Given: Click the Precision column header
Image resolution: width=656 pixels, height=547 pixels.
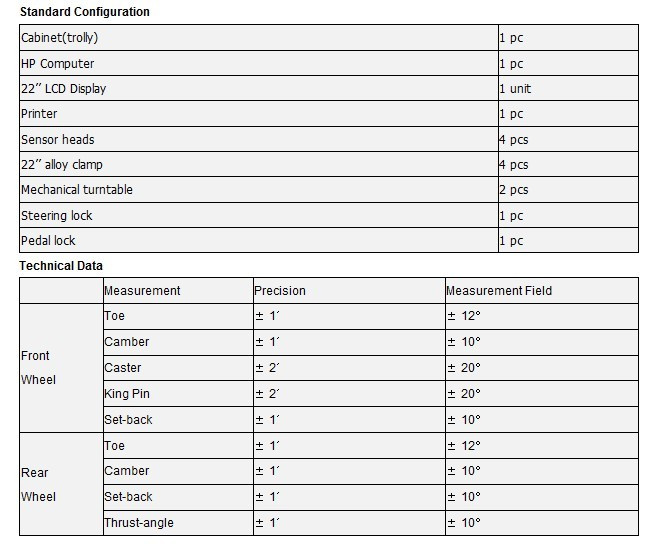Looking at the screenshot, I should coord(349,291).
